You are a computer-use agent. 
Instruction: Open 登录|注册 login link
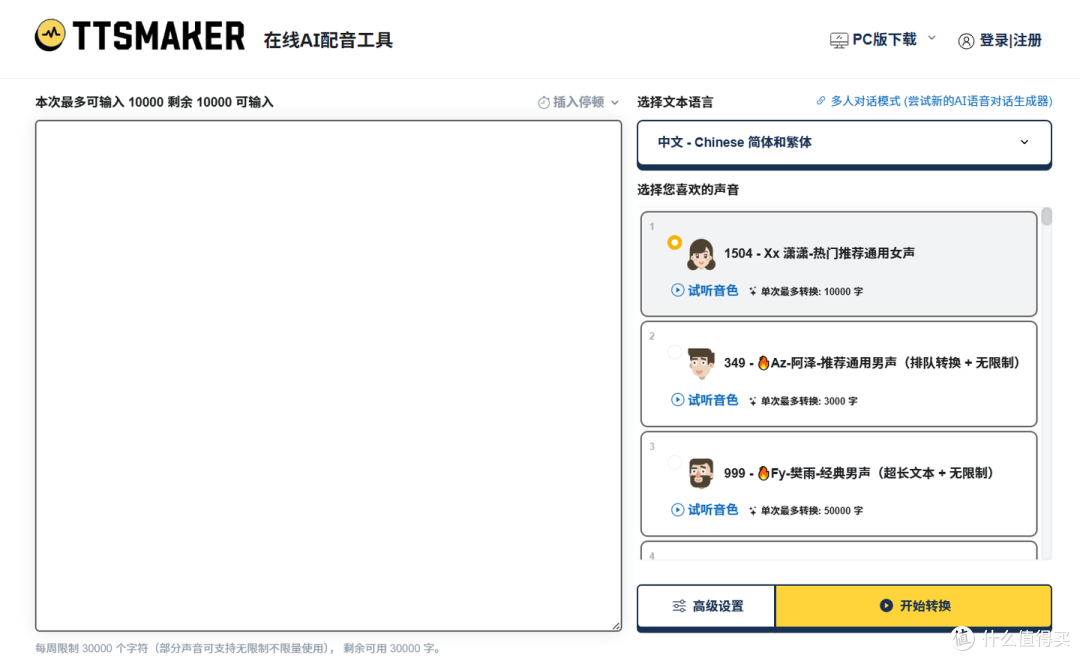[x=1010, y=41]
